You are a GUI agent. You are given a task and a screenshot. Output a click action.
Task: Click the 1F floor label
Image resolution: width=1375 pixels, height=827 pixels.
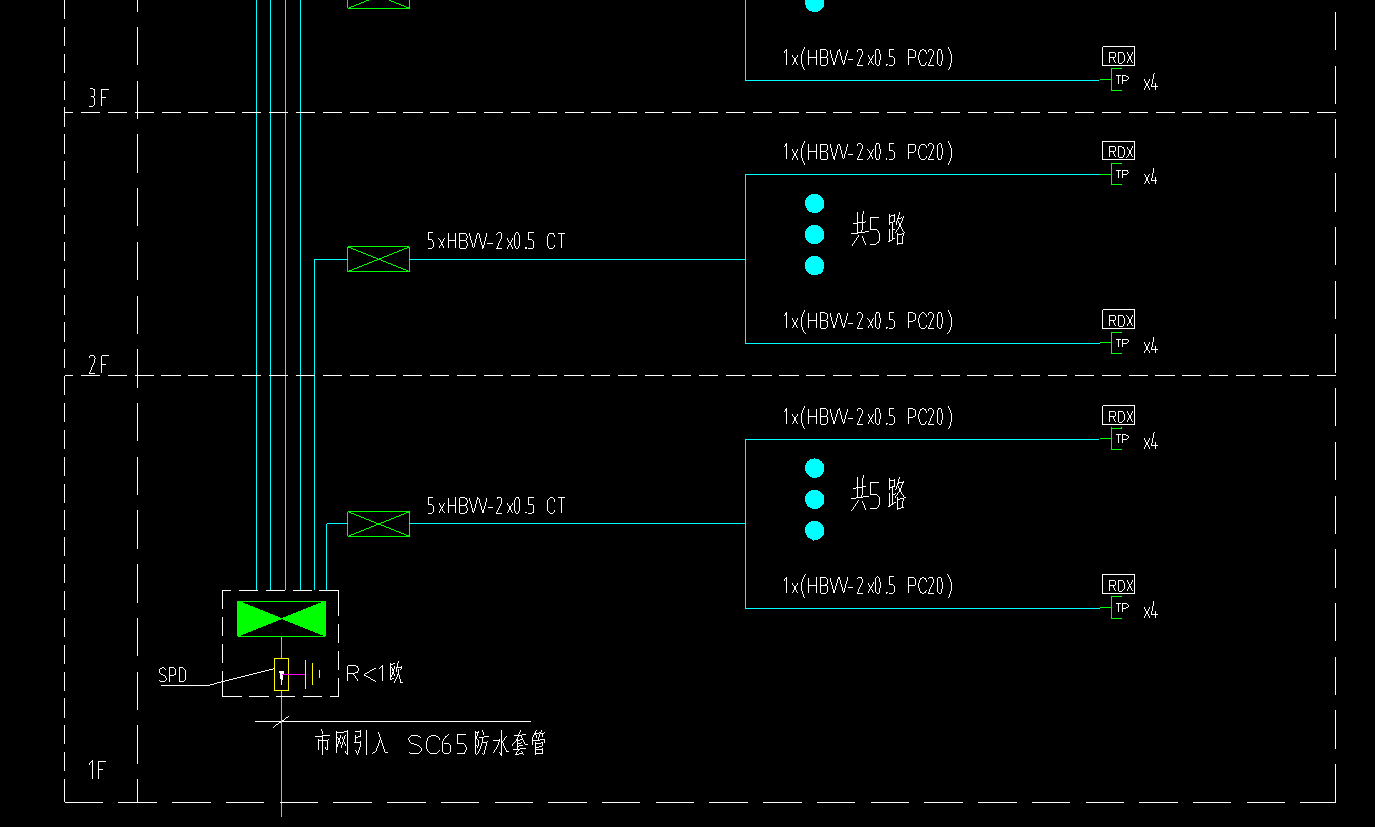[97, 770]
